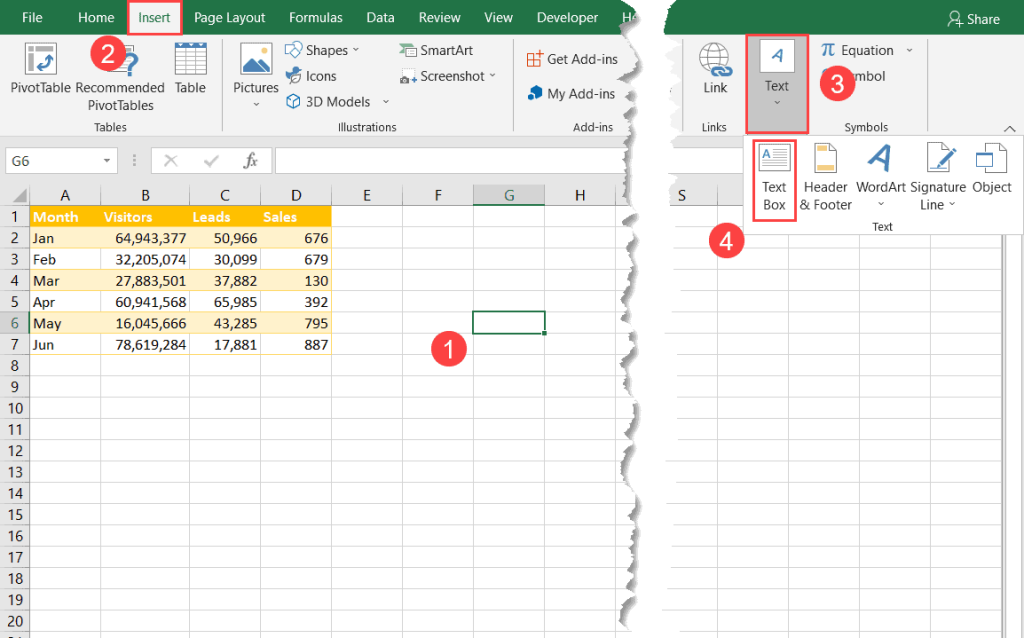Insert a Header & Footer
Viewport: 1024px width, 638px height.
824,178
